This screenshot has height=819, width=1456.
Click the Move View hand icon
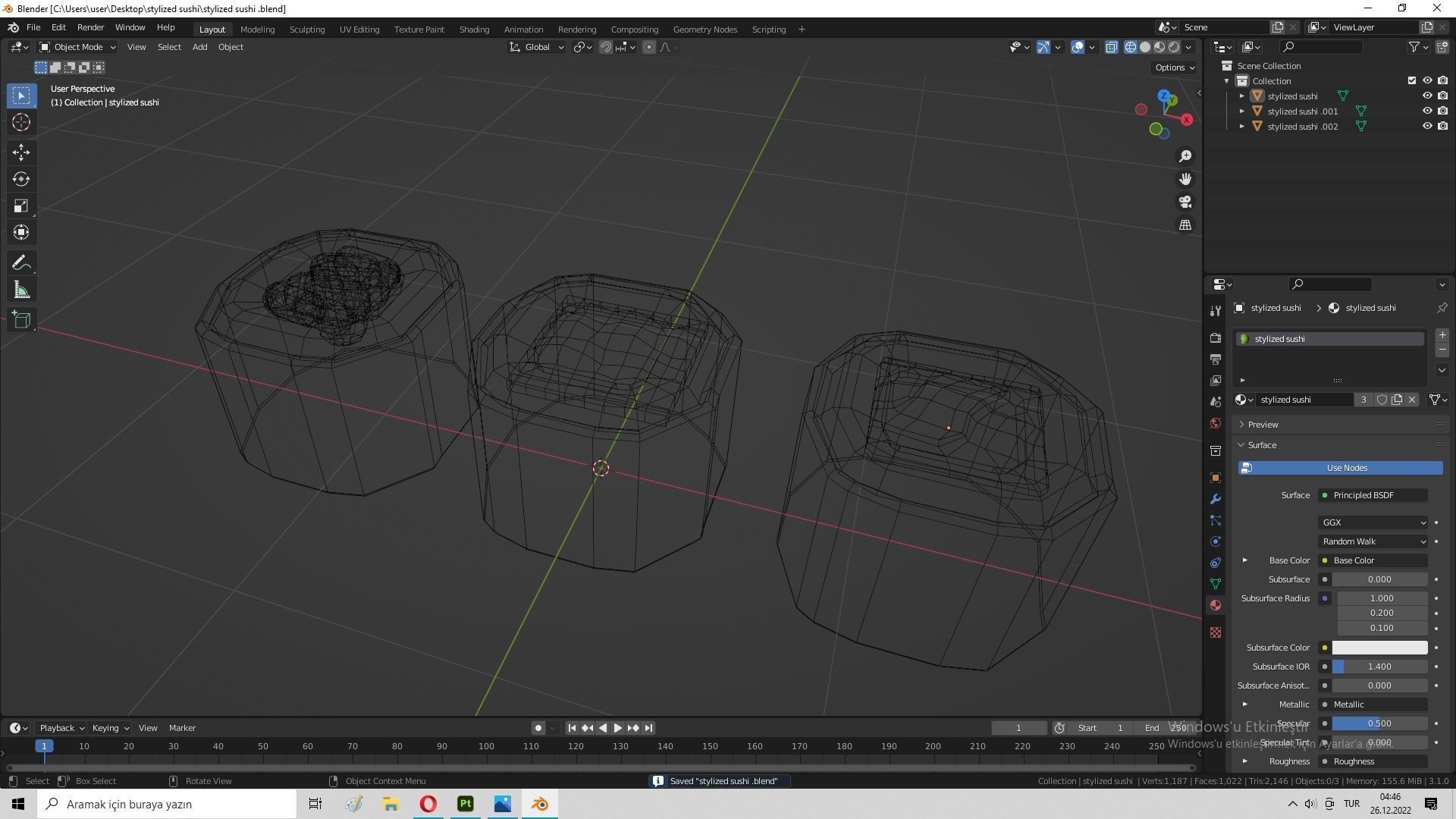(1185, 179)
